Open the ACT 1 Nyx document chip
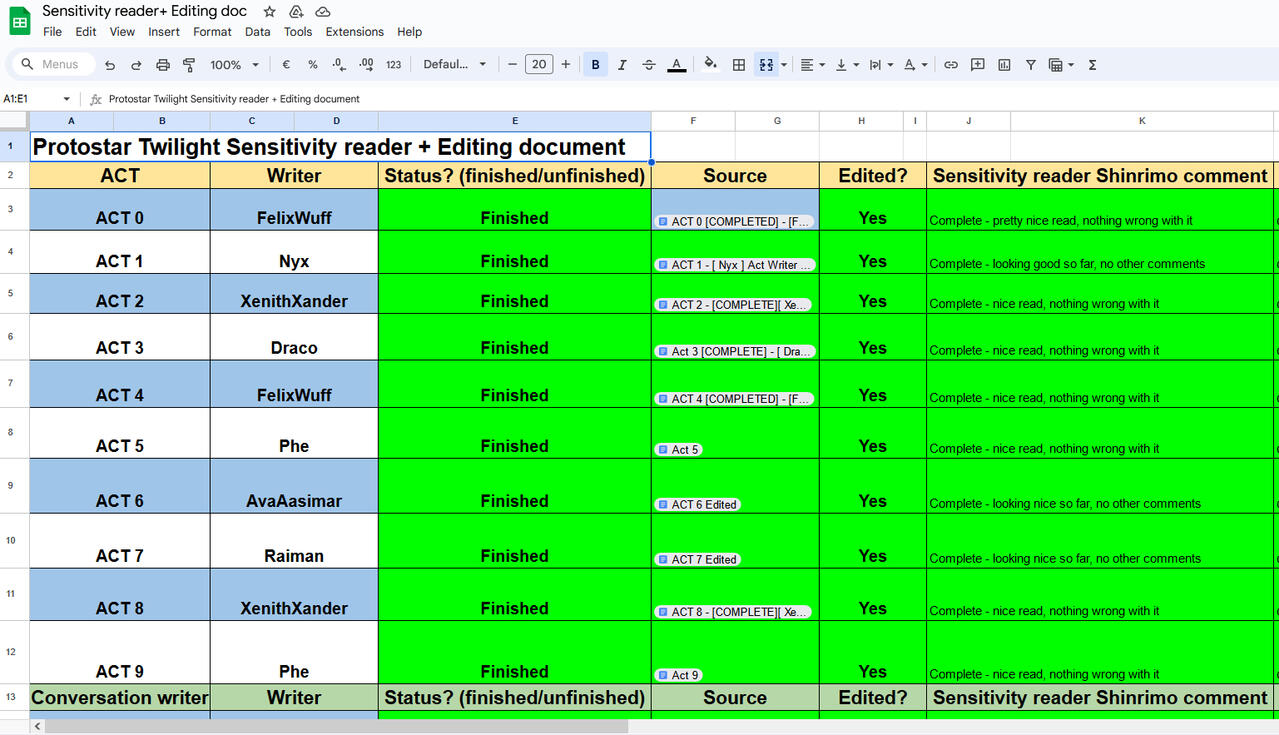 point(733,265)
